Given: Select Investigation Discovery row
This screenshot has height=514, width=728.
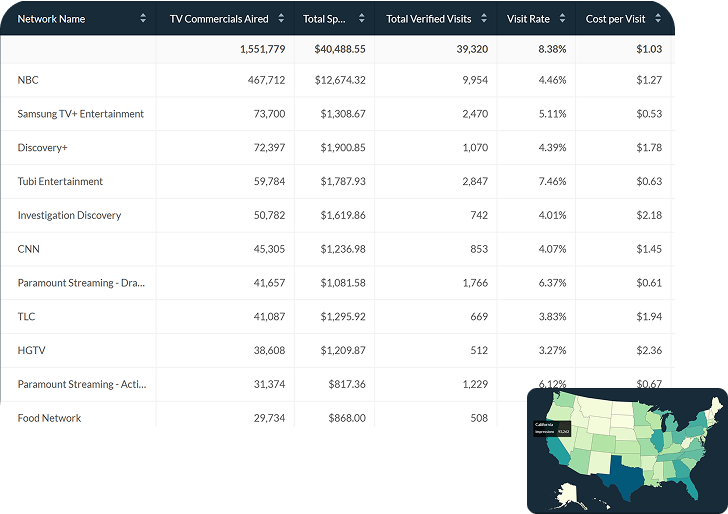Looking at the screenshot, I should pos(69,215).
